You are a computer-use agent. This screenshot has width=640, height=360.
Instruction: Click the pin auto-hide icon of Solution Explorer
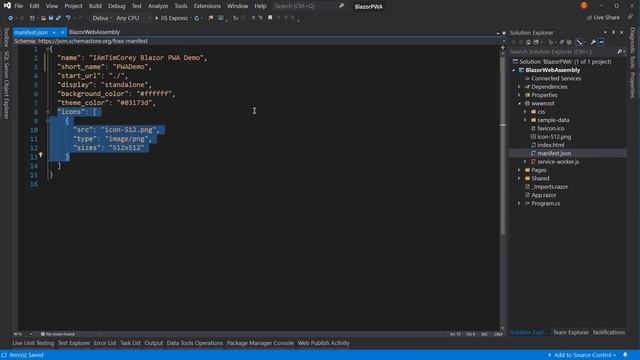click(613, 33)
